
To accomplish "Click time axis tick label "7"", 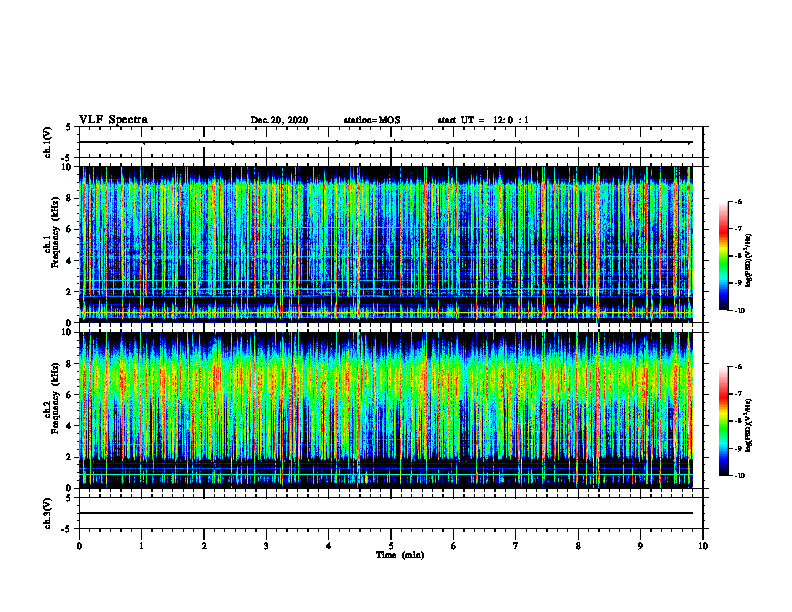I will (516, 546).
